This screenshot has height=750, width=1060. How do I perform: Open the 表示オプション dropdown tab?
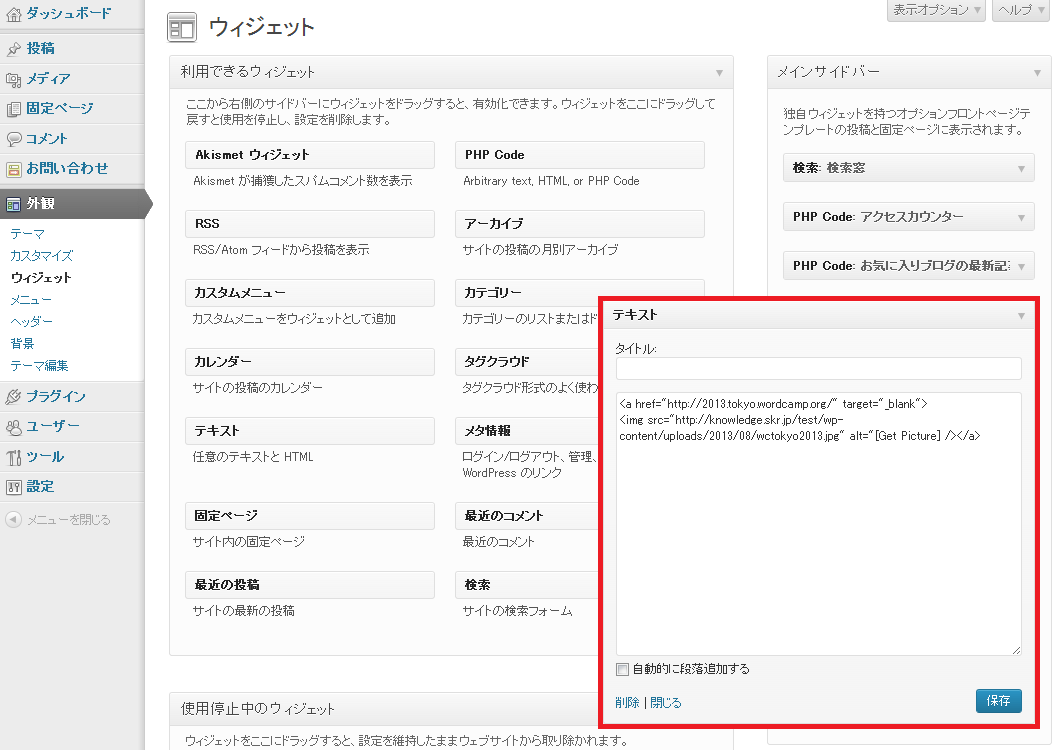[936, 10]
